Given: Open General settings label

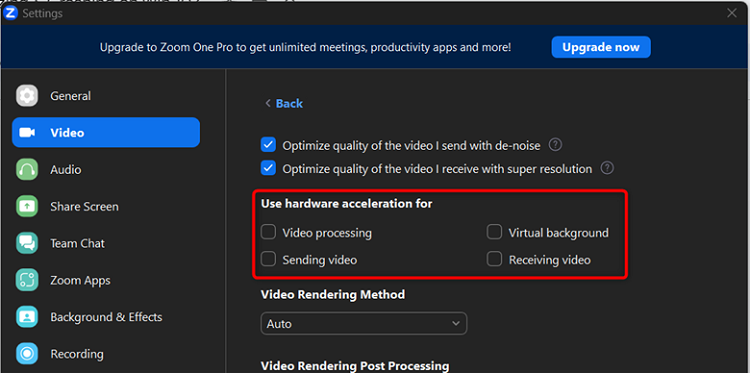Looking at the screenshot, I should pos(70,96).
